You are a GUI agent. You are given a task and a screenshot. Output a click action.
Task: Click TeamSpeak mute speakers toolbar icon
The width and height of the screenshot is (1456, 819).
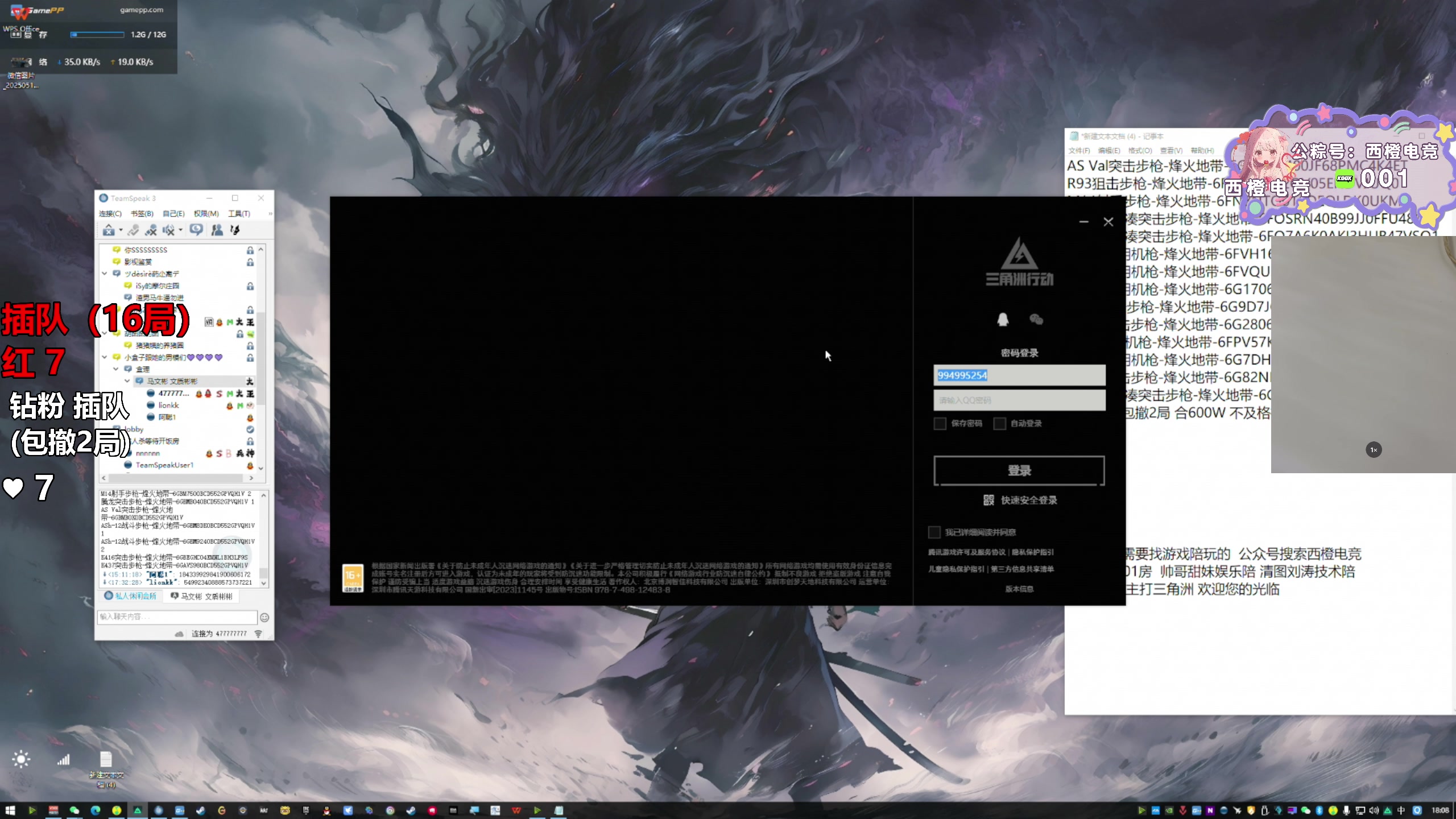tap(168, 230)
